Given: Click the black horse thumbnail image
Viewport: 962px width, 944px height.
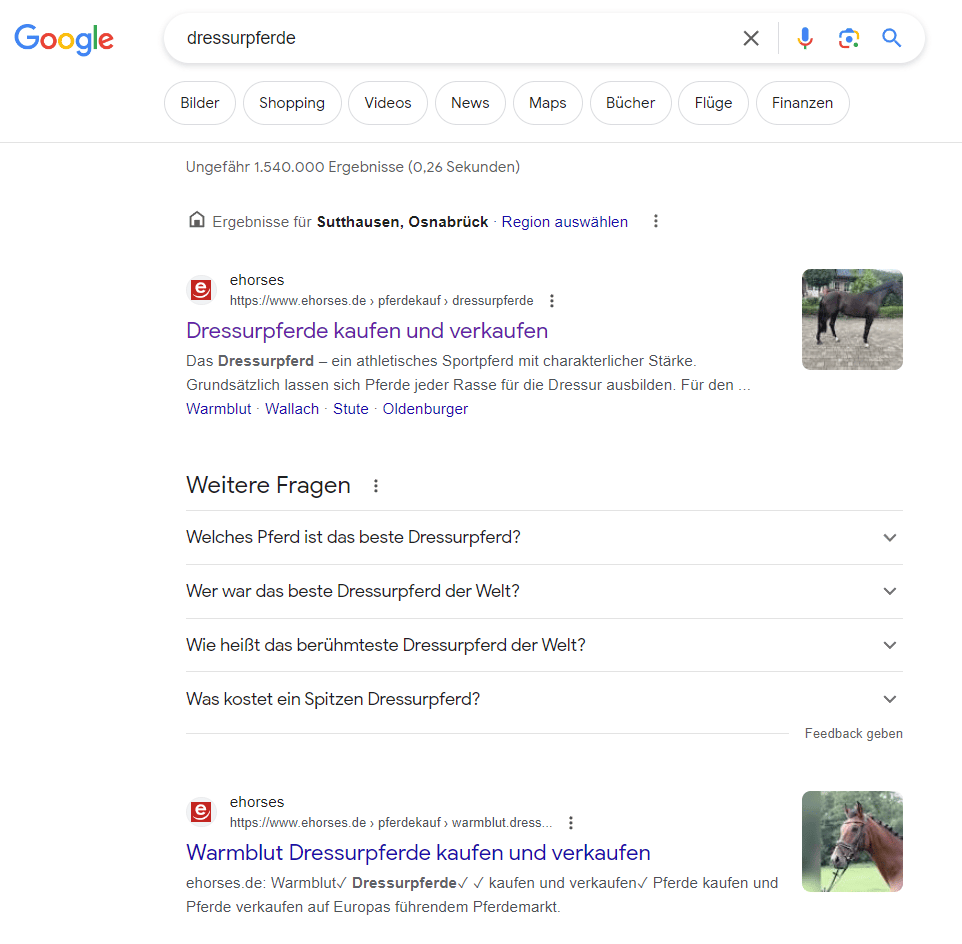Looking at the screenshot, I should [852, 319].
